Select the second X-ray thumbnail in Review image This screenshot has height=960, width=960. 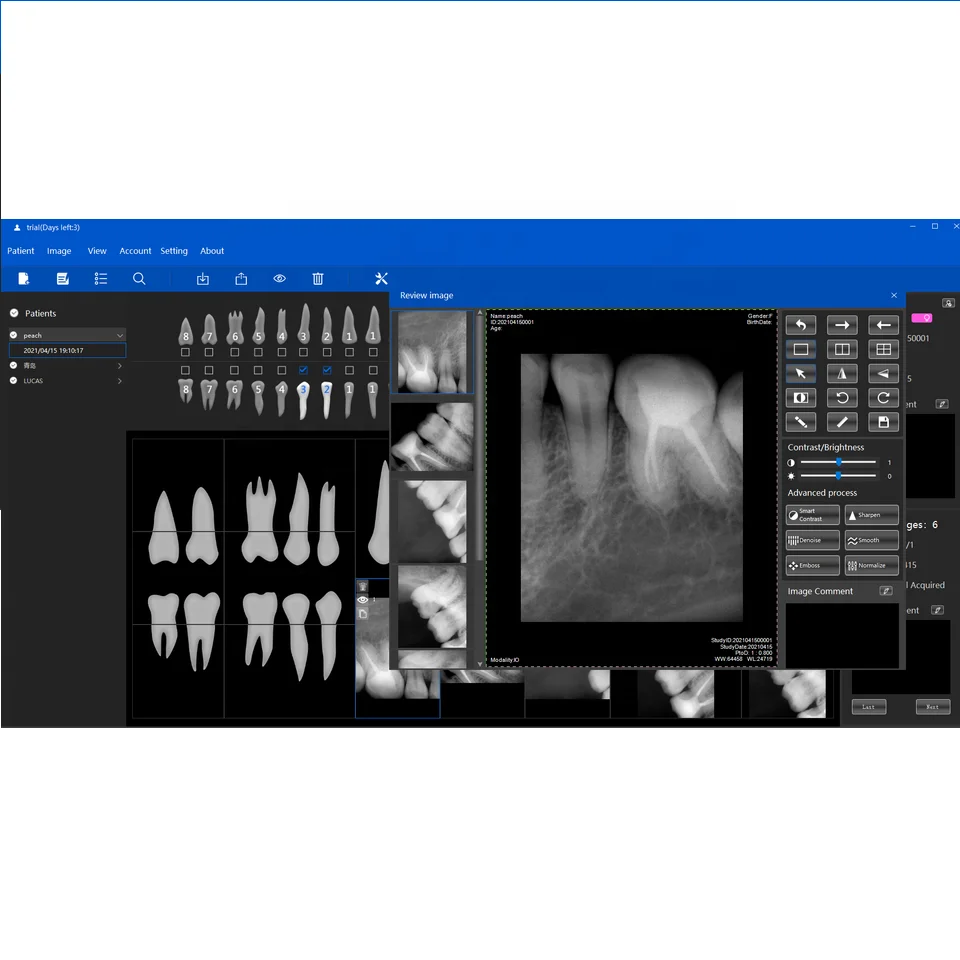click(x=432, y=437)
